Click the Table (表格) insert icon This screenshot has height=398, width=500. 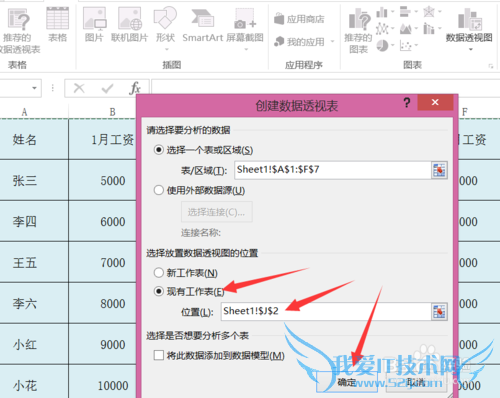point(57,18)
